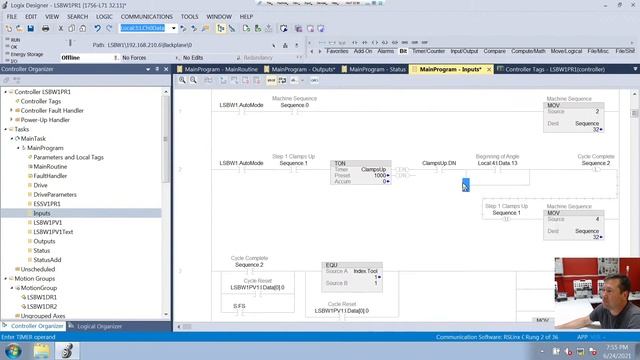Select Controller Tags in the organizer tree
The image size is (640, 360).
41,101
